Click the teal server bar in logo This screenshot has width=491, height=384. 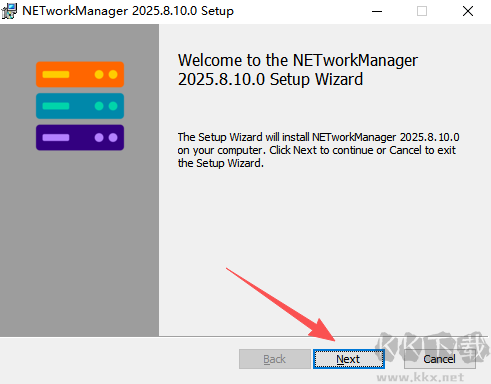(80, 106)
